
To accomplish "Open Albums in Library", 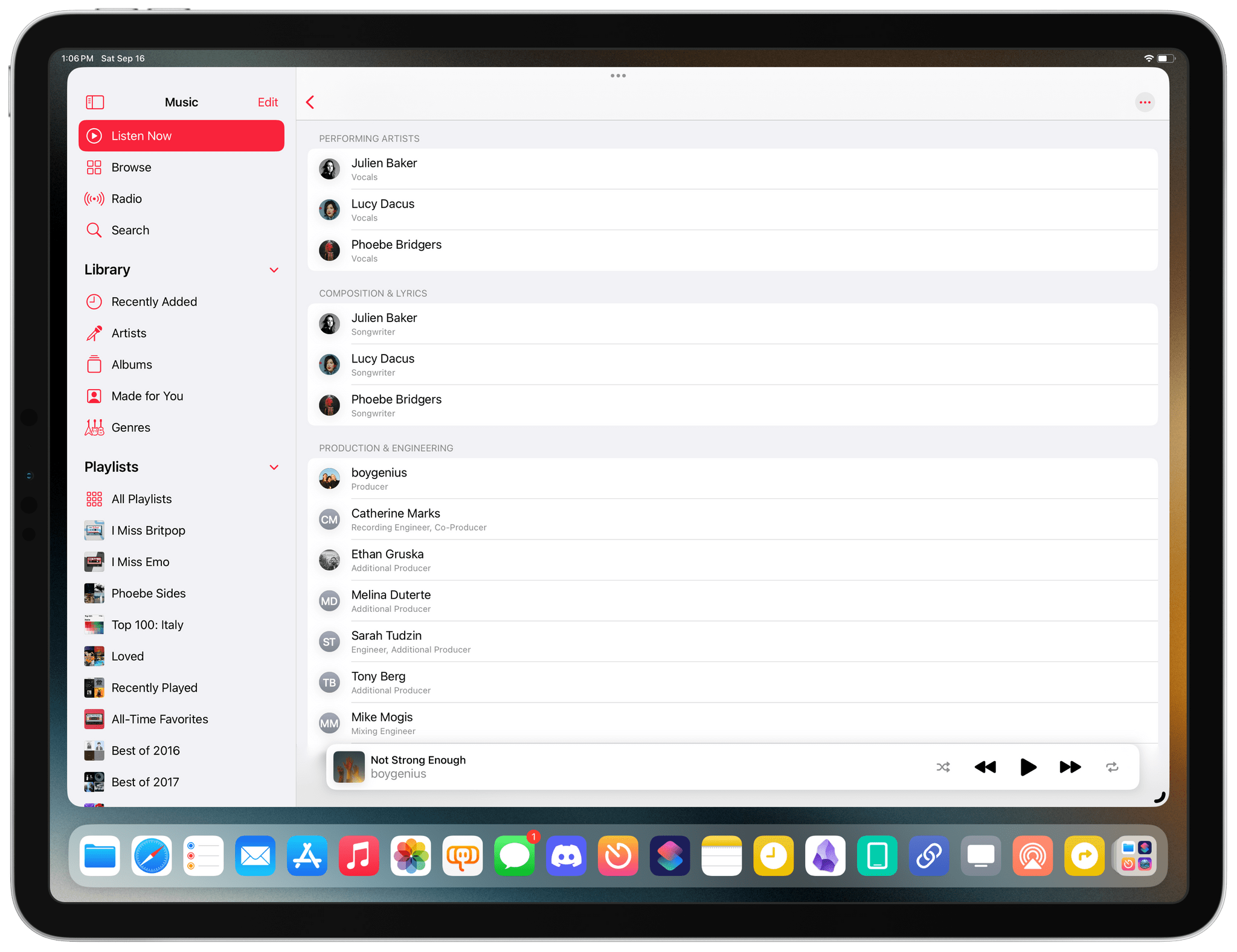I will [181, 364].
